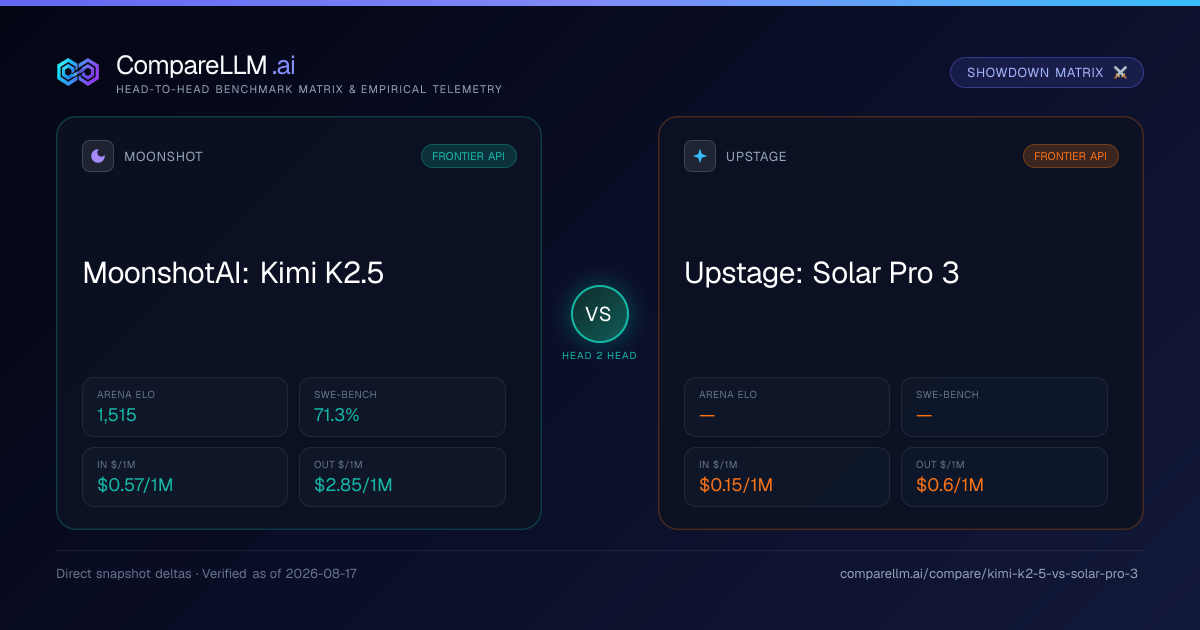Click the Moonshot crescent moon icon
The width and height of the screenshot is (1200, 630).
click(98, 156)
